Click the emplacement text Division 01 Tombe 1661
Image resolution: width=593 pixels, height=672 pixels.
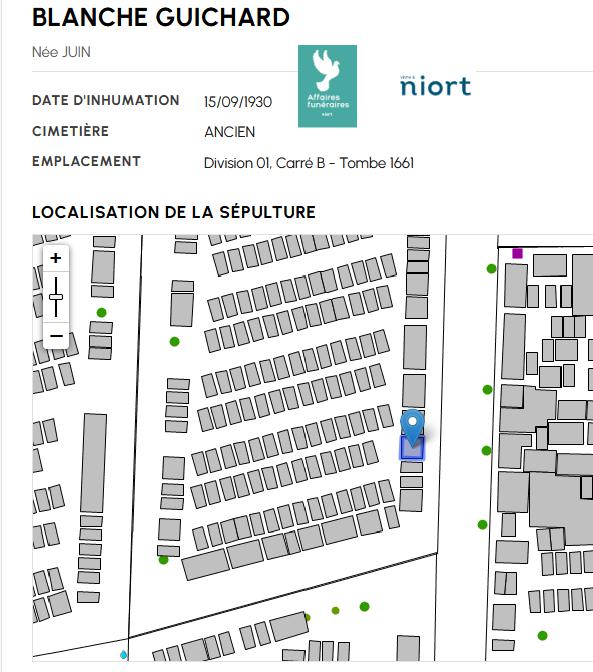point(309,163)
